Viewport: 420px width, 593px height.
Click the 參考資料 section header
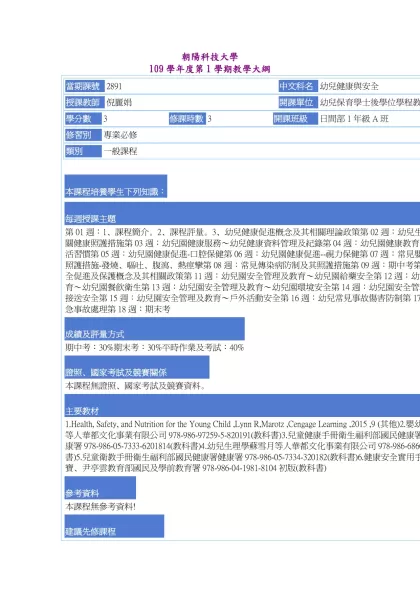(x=100, y=488)
